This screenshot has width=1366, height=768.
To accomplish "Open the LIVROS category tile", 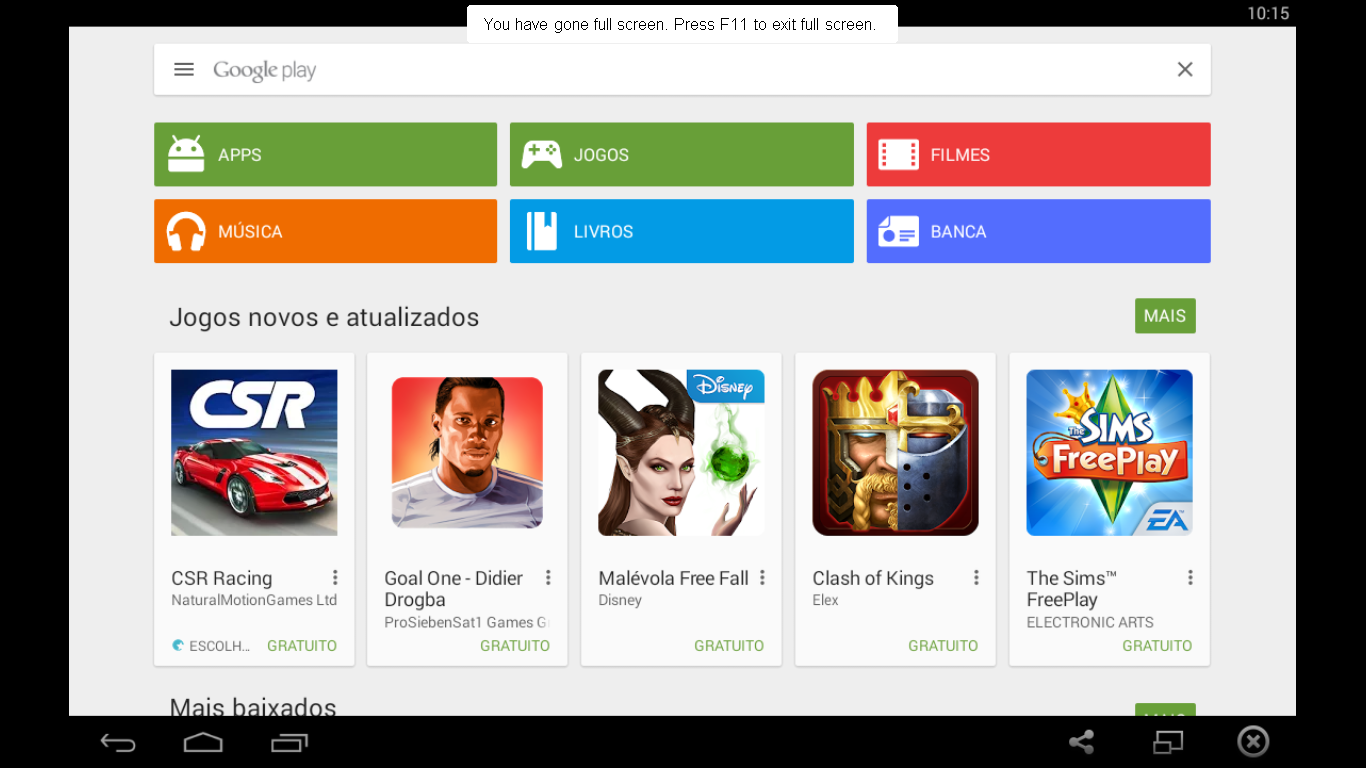I will point(682,231).
